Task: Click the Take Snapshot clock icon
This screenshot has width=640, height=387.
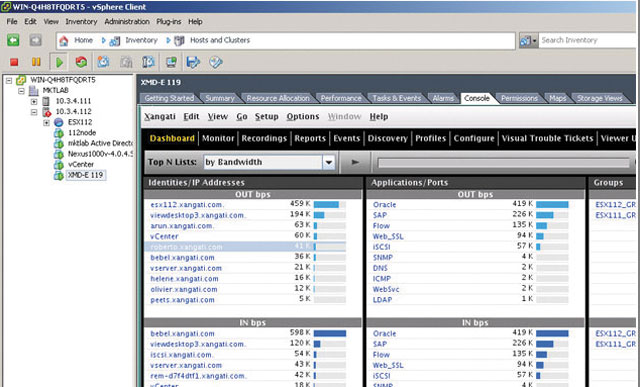Action: tap(103, 62)
